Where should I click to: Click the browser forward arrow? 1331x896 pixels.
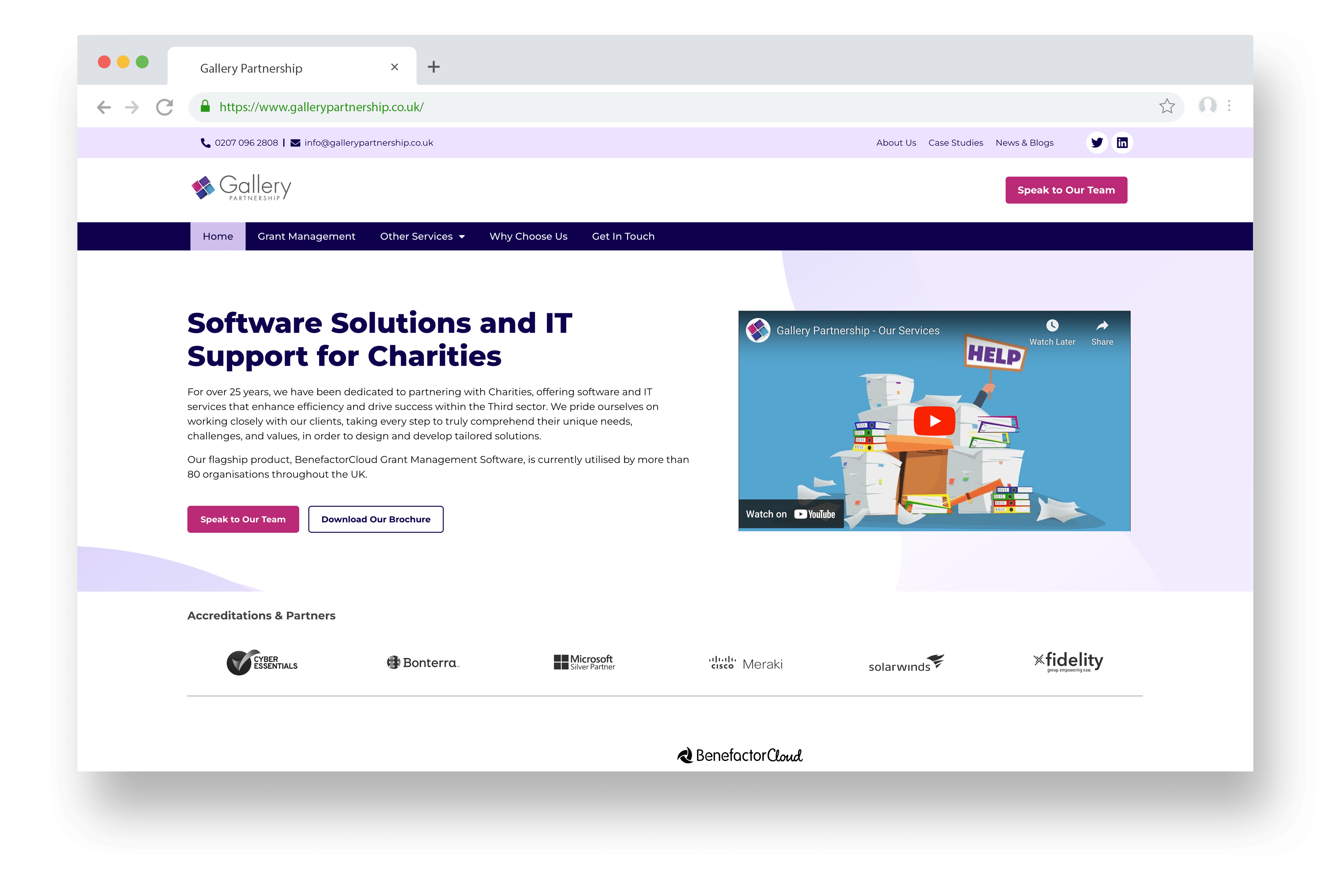click(x=132, y=107)
